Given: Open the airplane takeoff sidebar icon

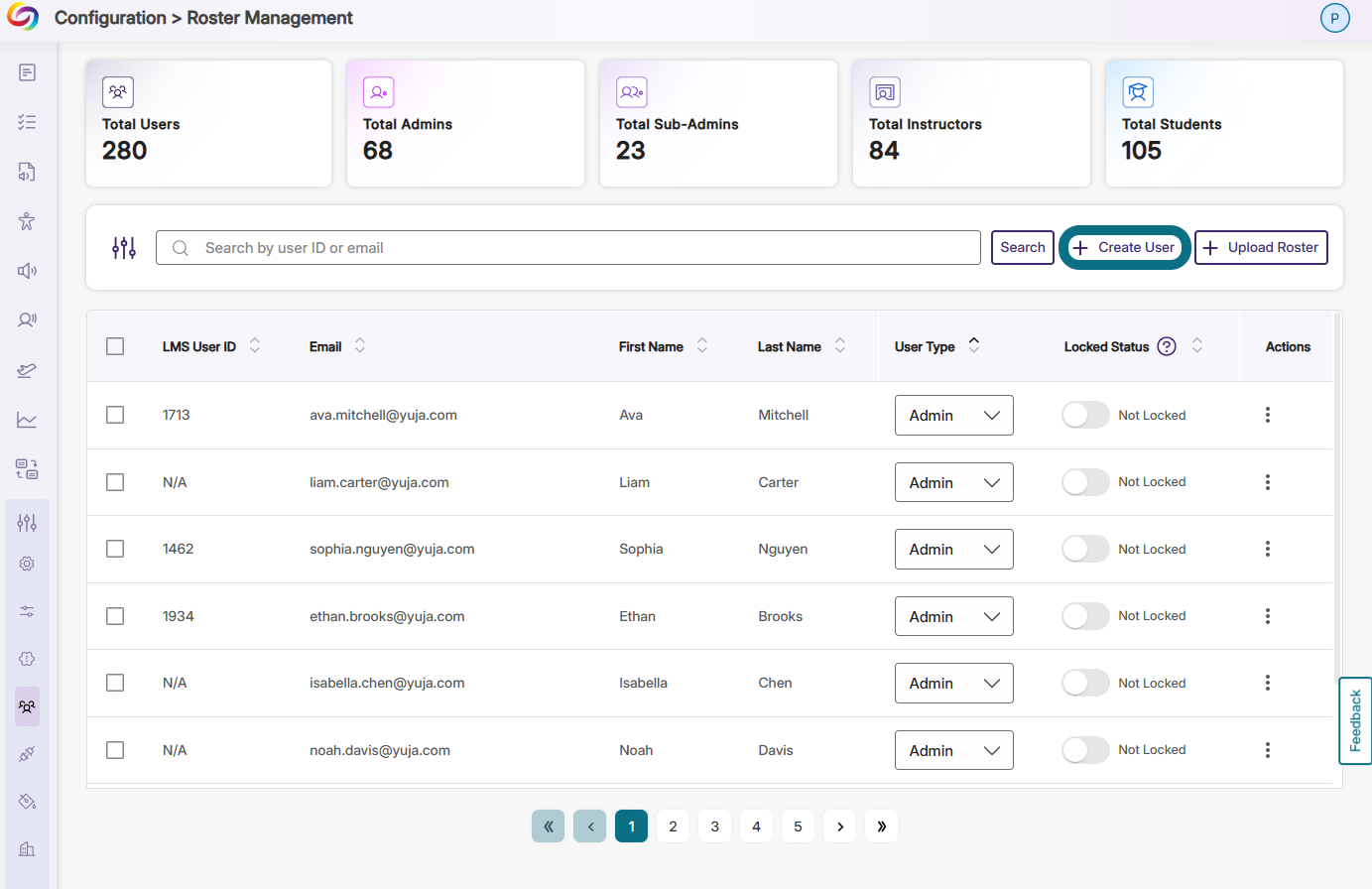Looking at the screenshot, I should (27, 370).
